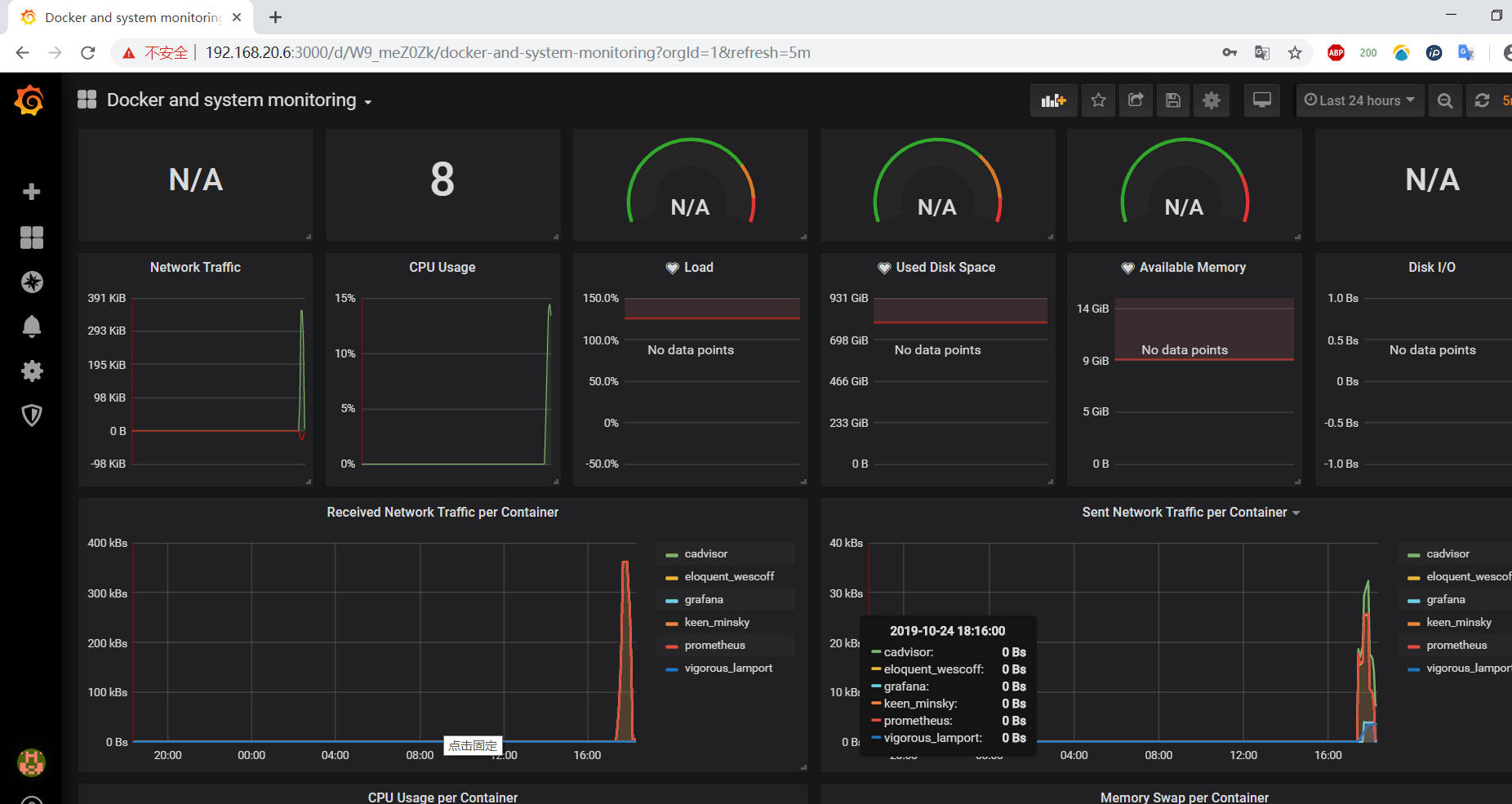Click prometheus legend color line in Received panel

tap(672, 646)
